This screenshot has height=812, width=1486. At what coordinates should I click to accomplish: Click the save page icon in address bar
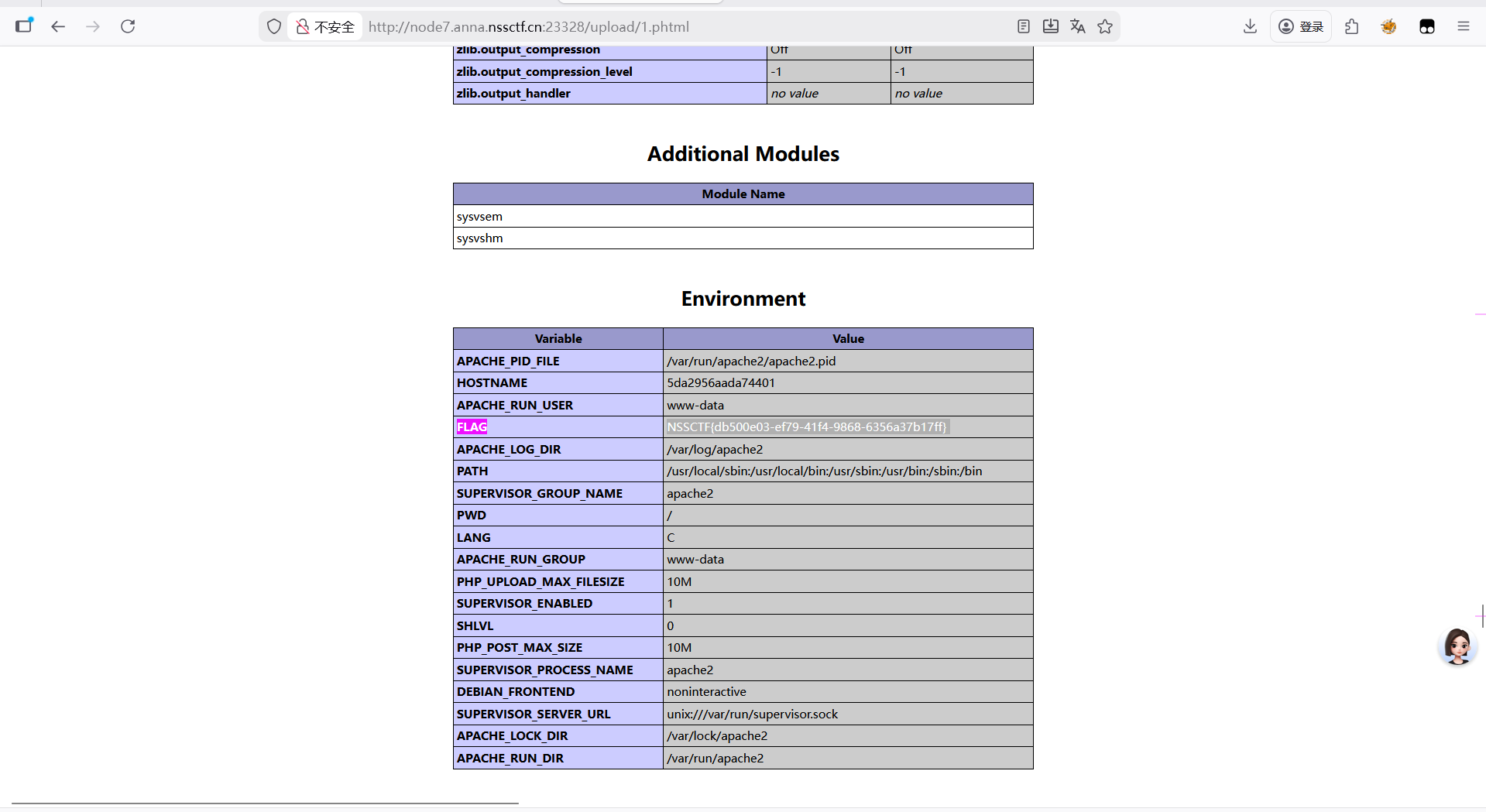(1050, 26)
